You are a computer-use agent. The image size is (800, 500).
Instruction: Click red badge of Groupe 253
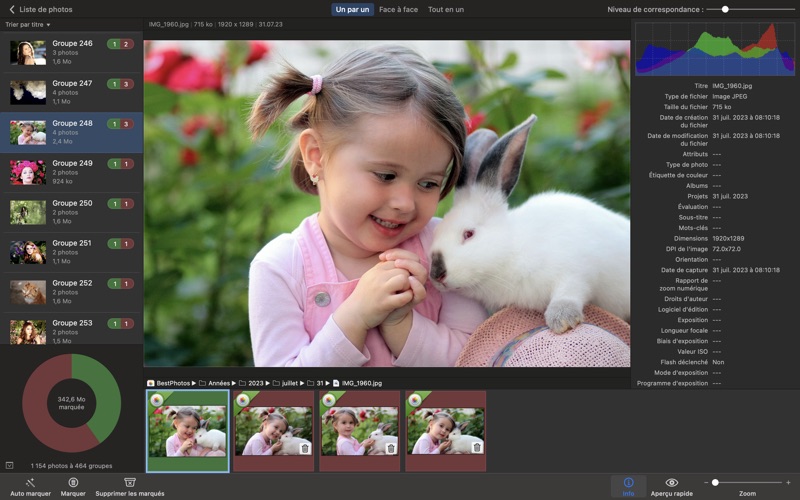[x=127, y=323]
